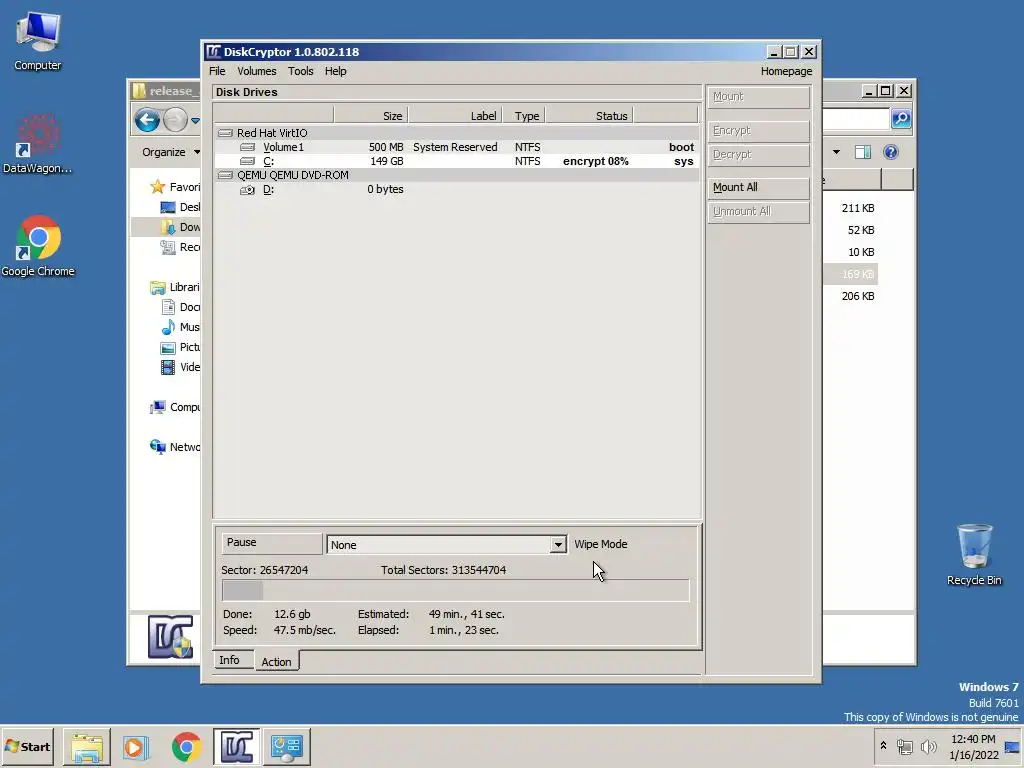Viewport: 1024px width, 768px height.
Task: Click the 206 KB file size entry
Action: [857, 296]
